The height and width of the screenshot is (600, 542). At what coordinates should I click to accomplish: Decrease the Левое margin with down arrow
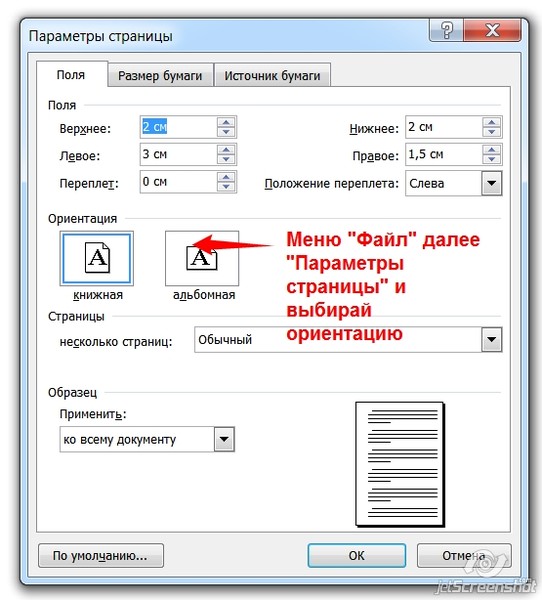[226, 159]
